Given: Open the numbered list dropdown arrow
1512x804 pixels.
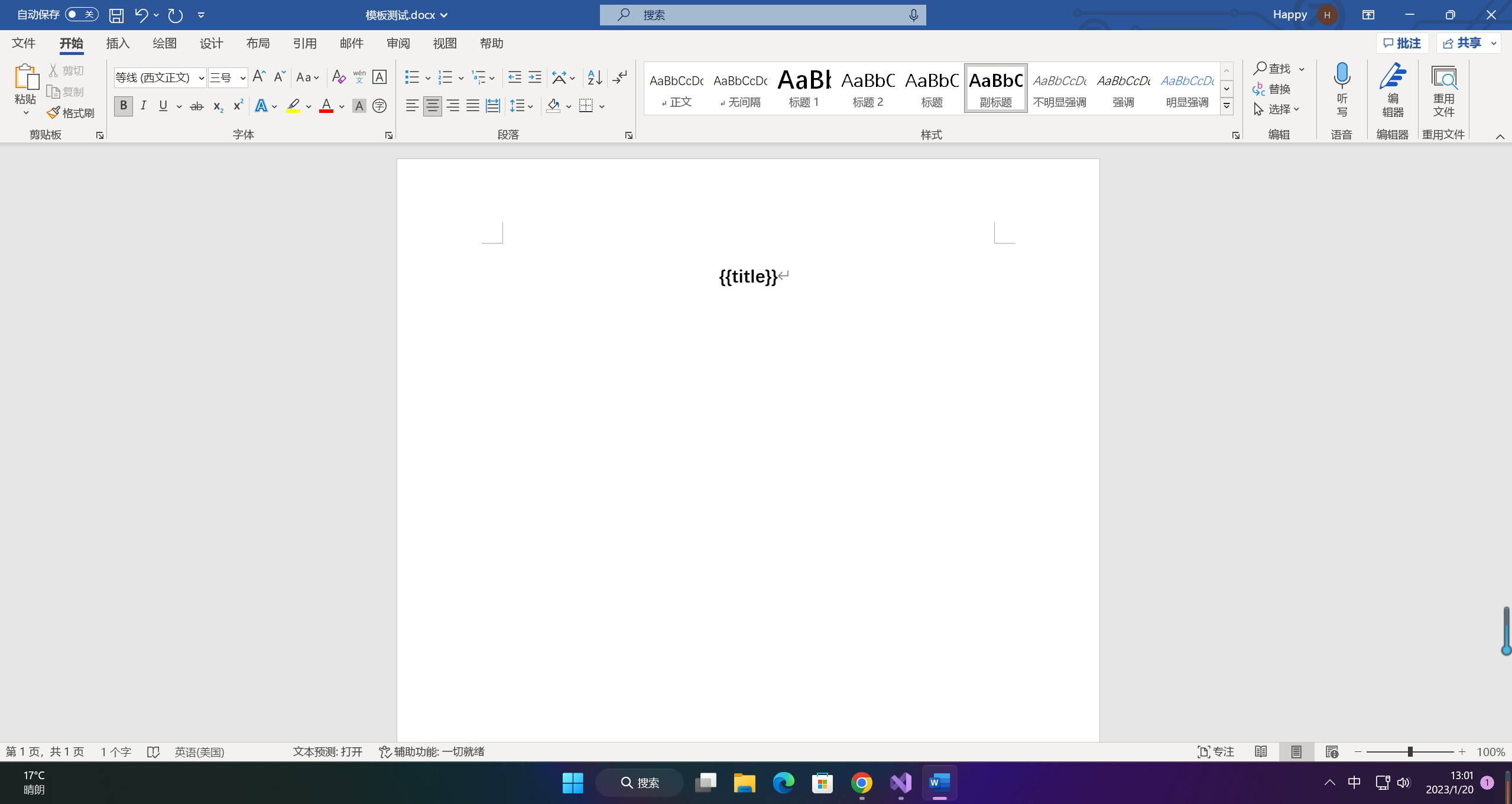Looking at the screenshot, I should (x=461, y=77).
